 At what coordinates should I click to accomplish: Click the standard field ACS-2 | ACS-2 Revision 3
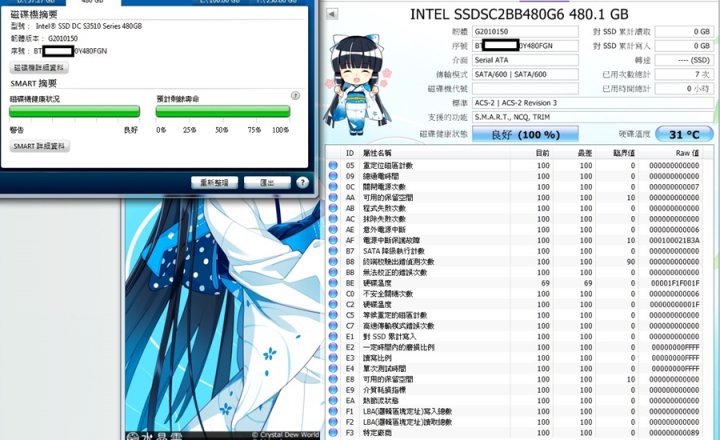pos(593,102)
